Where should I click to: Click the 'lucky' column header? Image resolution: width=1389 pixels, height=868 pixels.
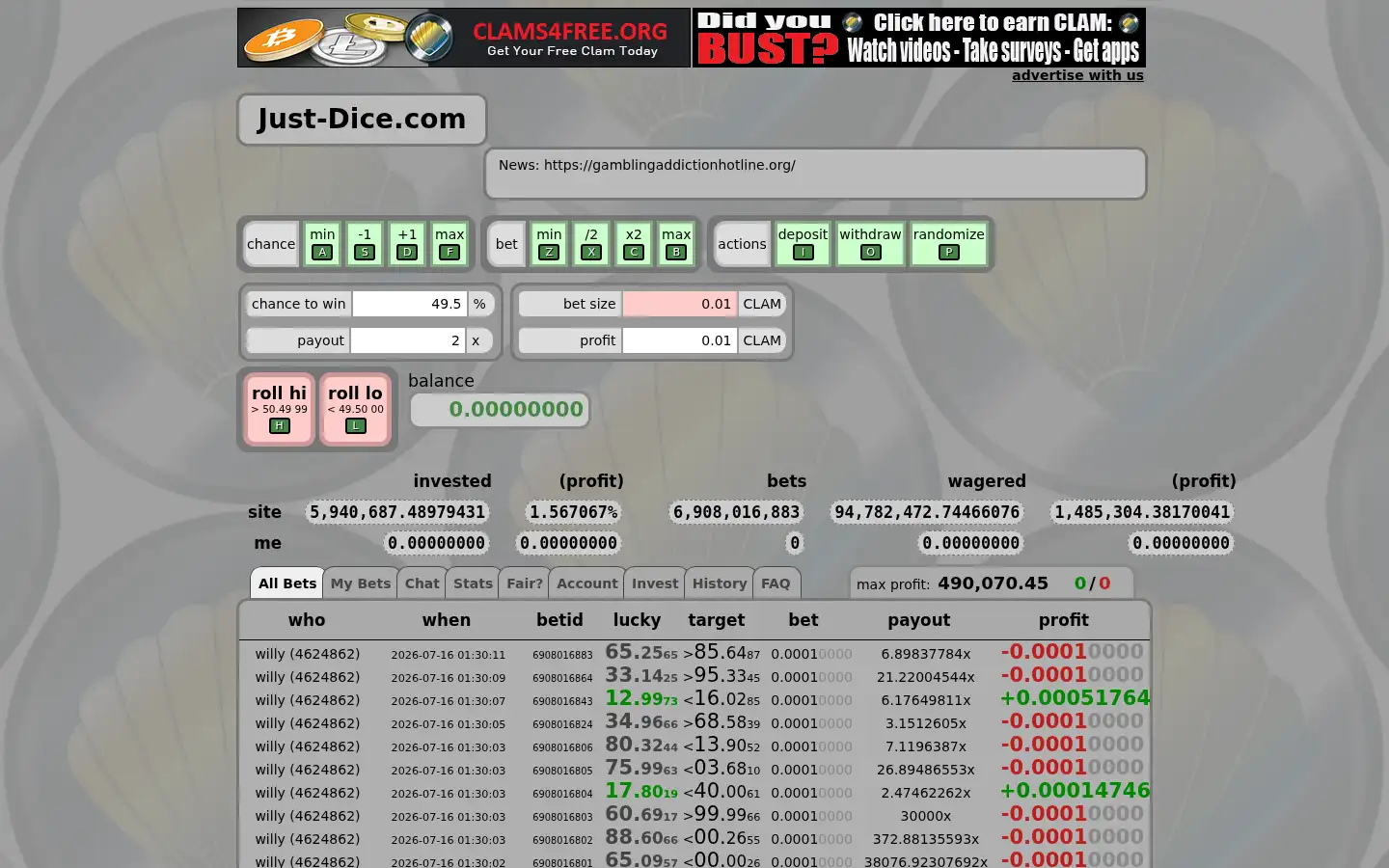pos(638,620)
